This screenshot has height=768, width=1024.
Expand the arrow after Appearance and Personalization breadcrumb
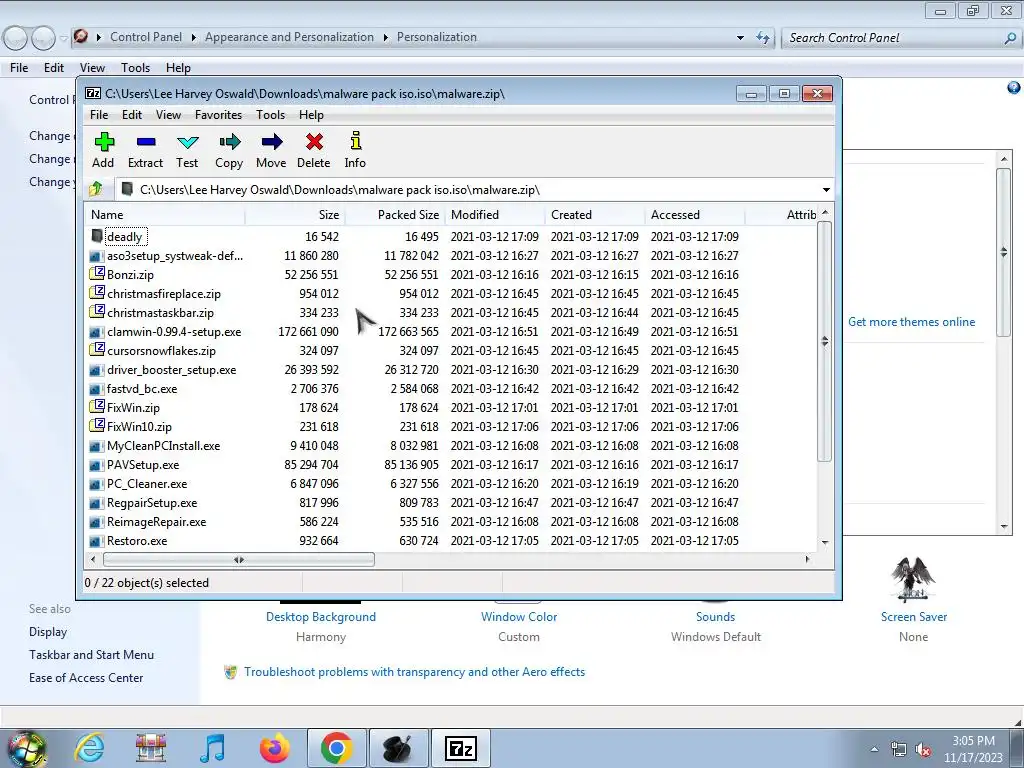[x=385, y=37]
